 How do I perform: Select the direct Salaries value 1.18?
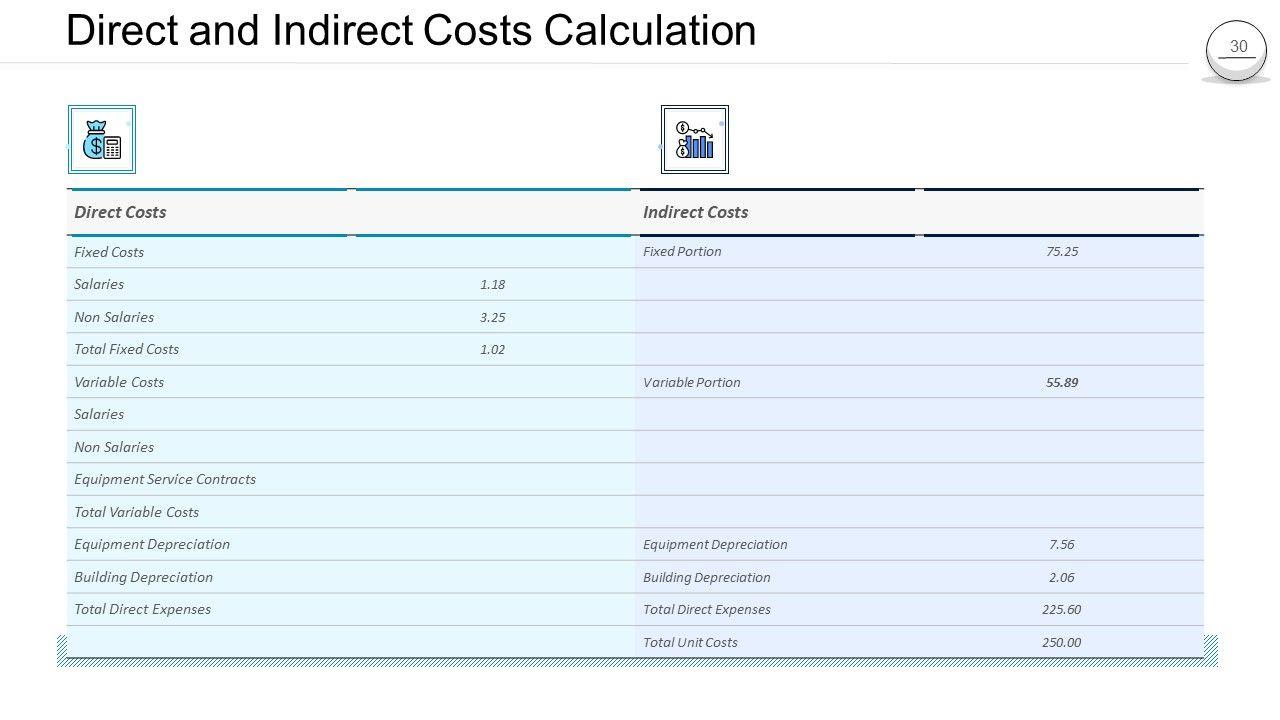click(492, 284)
